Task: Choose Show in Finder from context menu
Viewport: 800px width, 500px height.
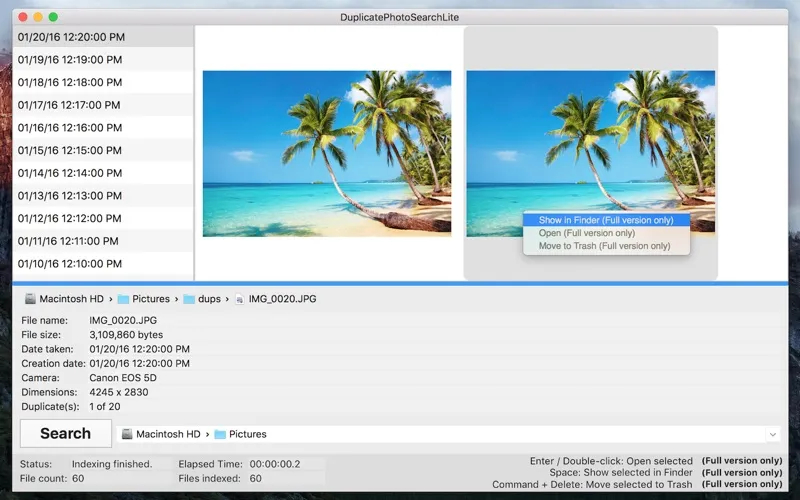Action: [606, 220]
